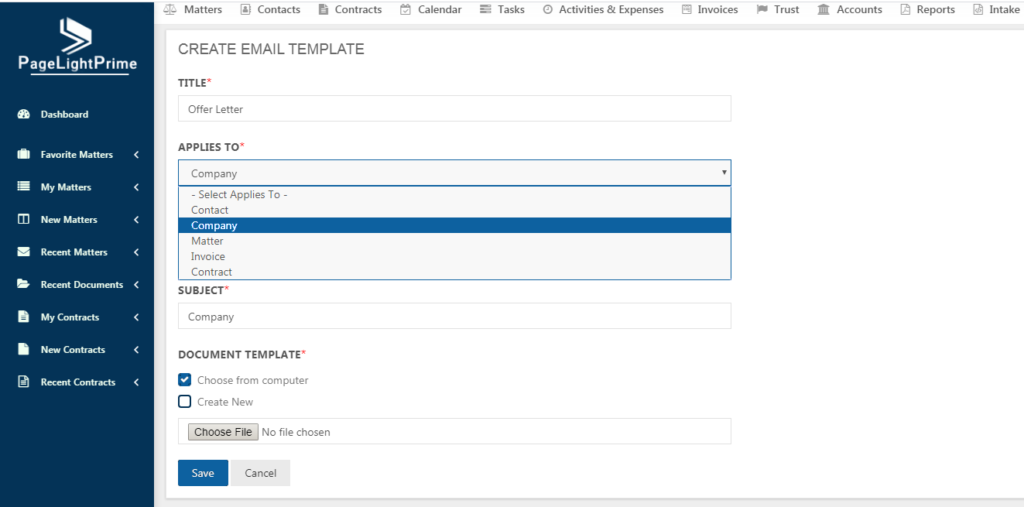Click the Contracts page icon
Viewport: 1024px width, 507px height.
tap(323, 10)
